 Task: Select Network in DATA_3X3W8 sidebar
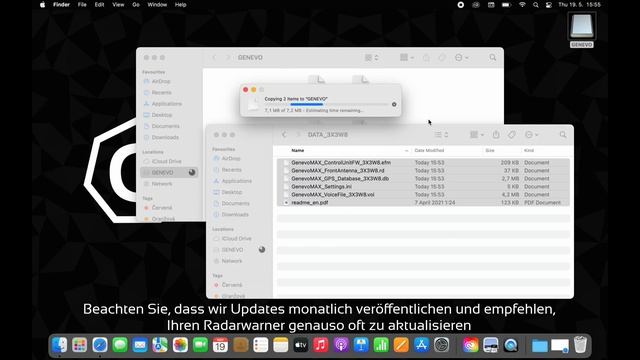coord(232,261)
